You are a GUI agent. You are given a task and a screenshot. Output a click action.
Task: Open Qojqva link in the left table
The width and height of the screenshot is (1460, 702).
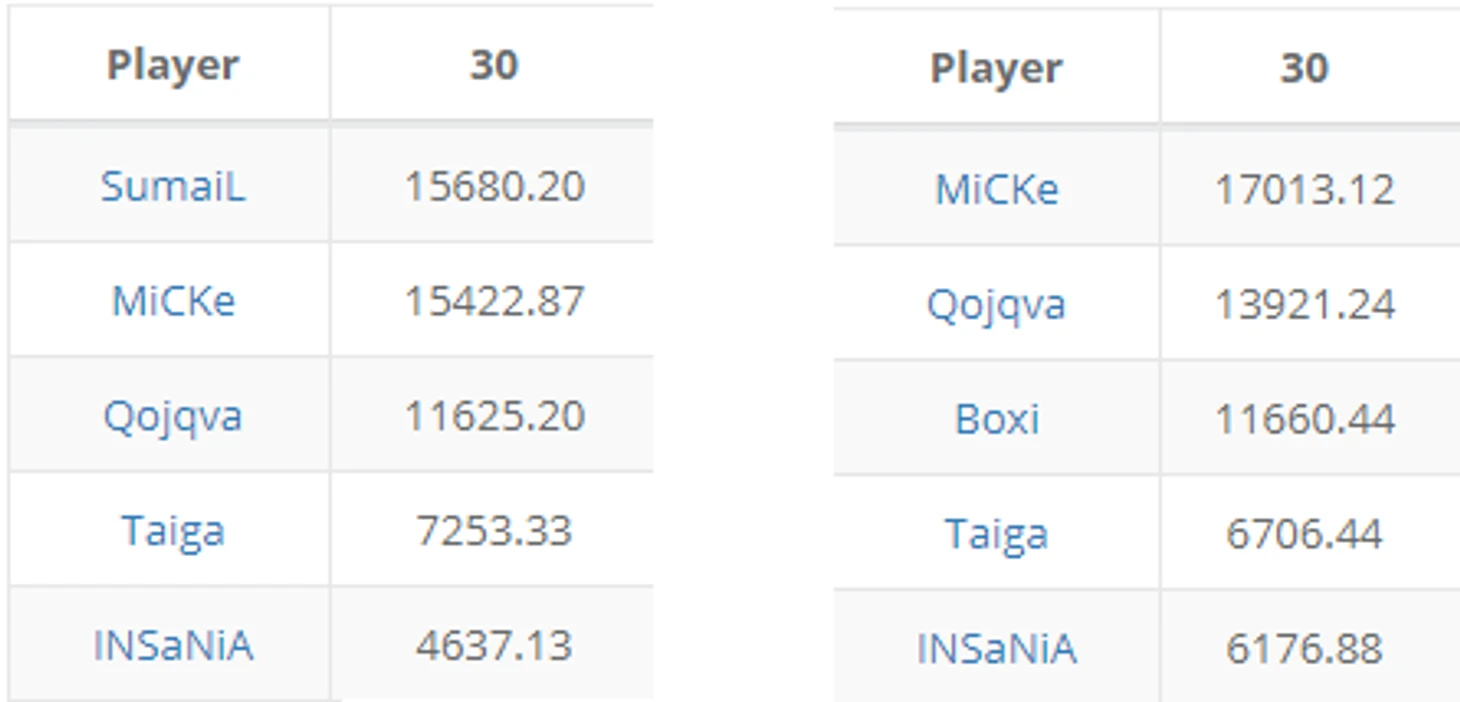coord(172,416)
